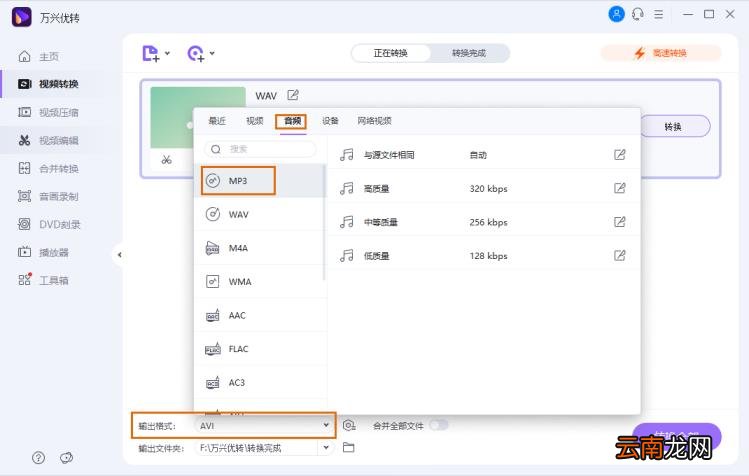The height and width of the screenshot is (476, 749).
Task: Switch to the Recent (最近) tab
Action: pos(217,121)
